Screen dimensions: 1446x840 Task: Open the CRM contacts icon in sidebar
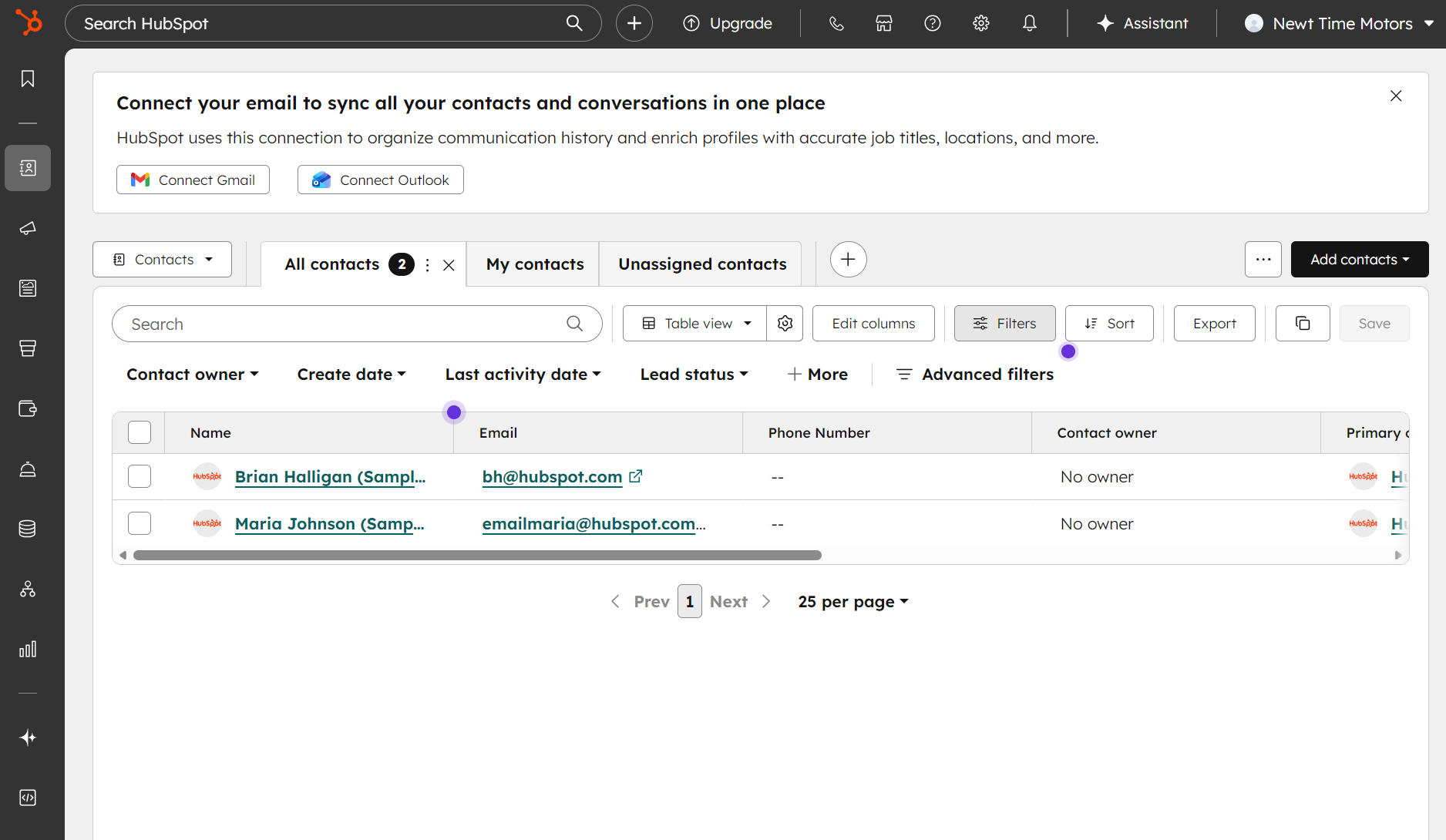(28, 168)
